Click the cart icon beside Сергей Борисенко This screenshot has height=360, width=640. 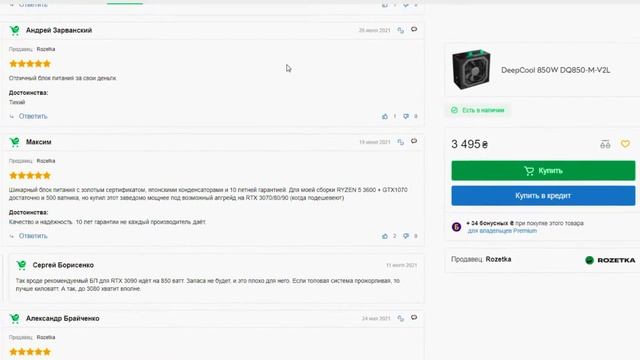point(21,265)
